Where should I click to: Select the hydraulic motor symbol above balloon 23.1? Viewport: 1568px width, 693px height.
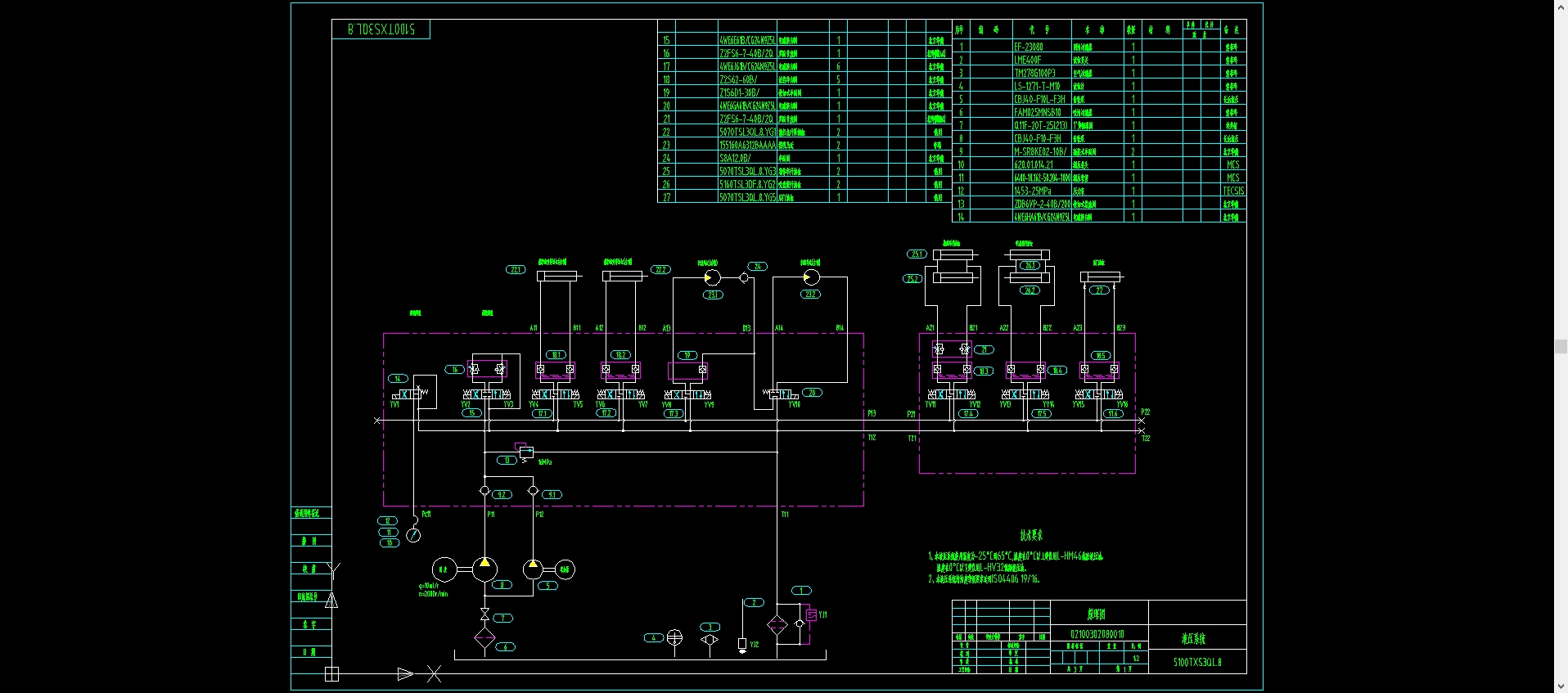[x=712, y=277]
